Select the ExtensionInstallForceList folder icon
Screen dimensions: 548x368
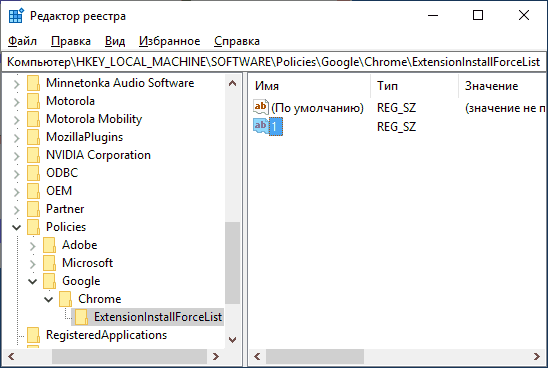point(81,317)
